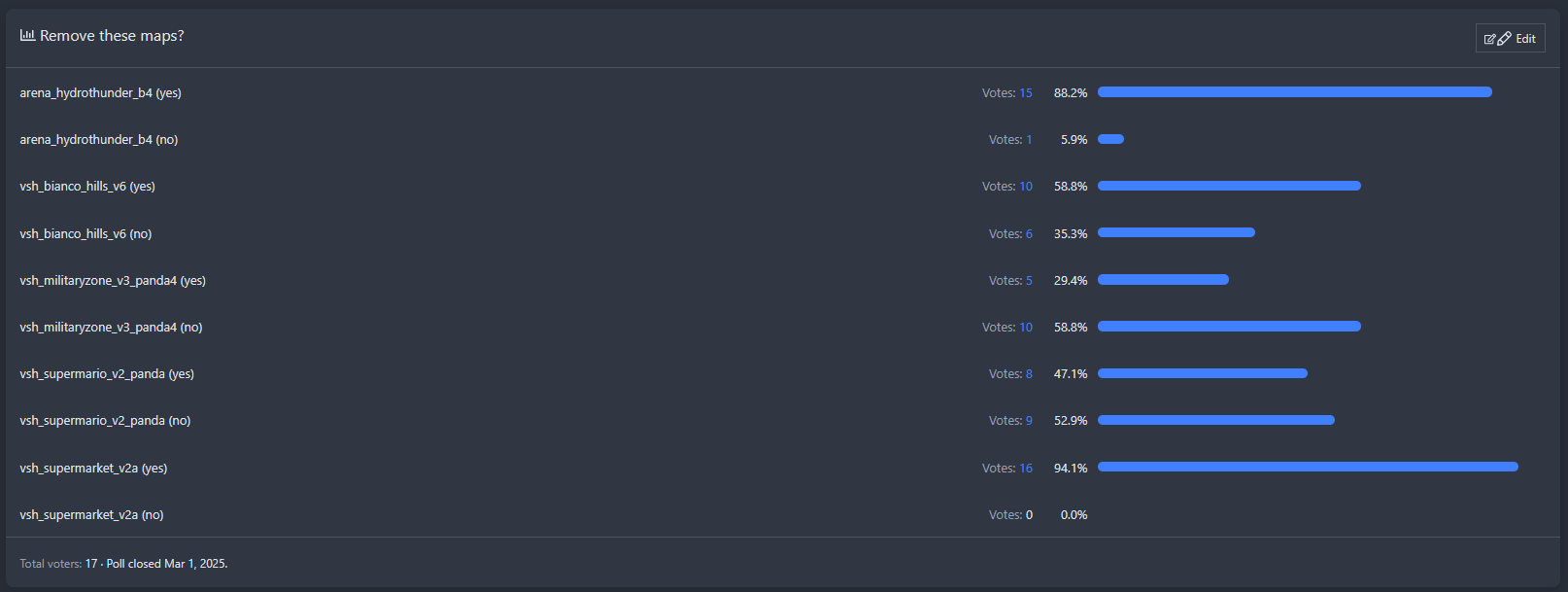Click the 5.9% result bar for arena_hydrothunder_b4 no

click(1110, 139)
